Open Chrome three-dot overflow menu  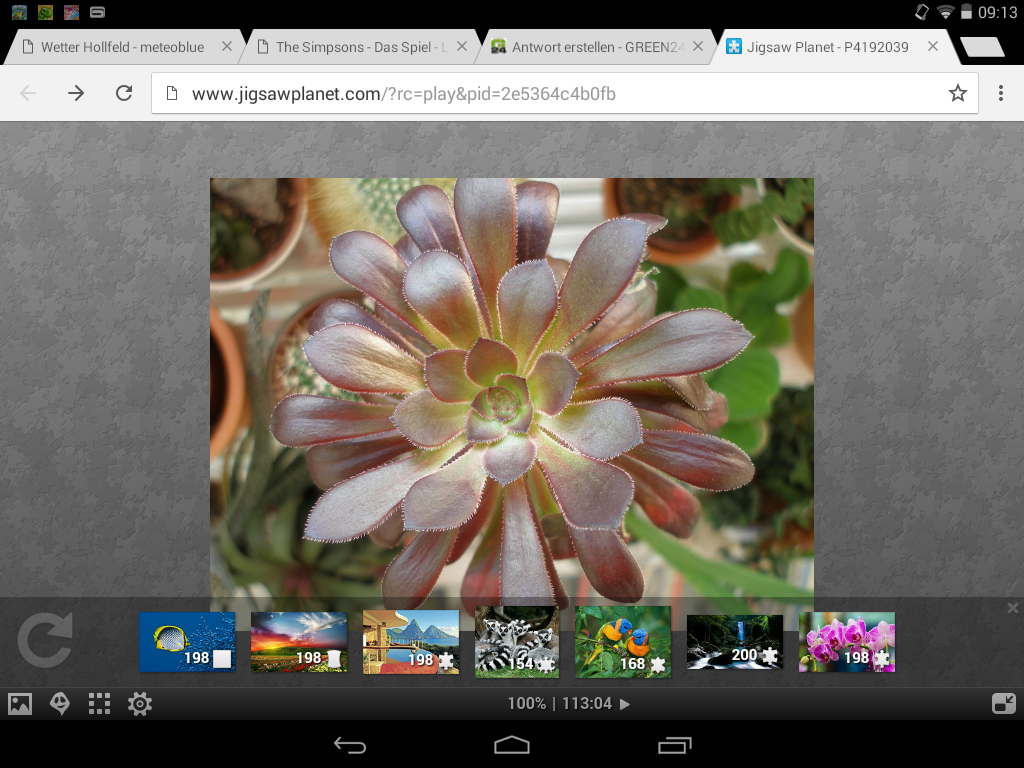click(x=1000, y=93)
